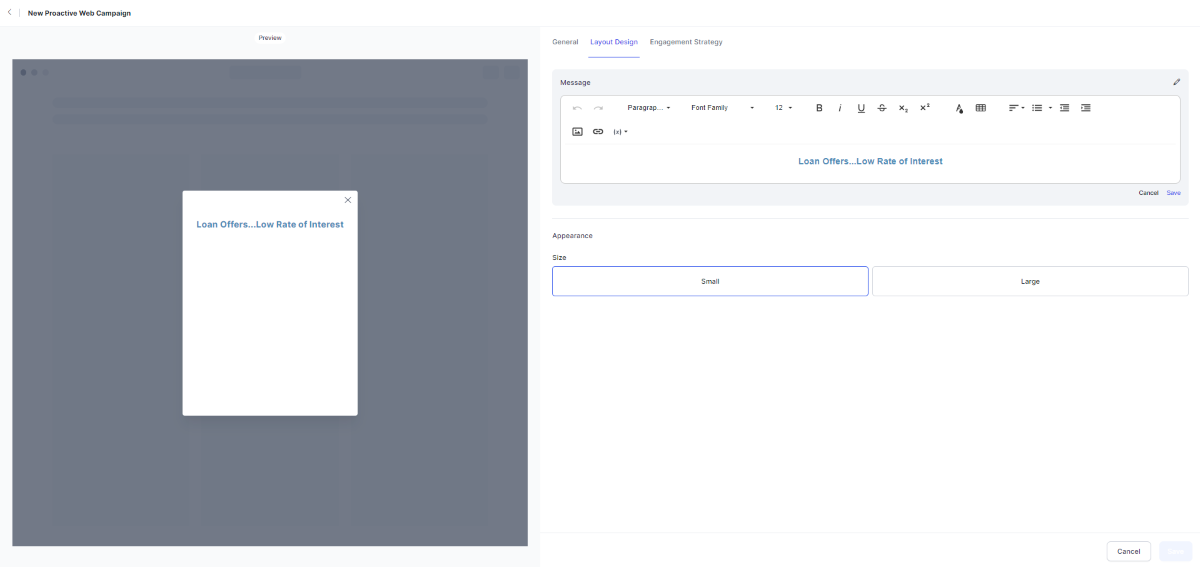Open the Paragraph style dropdown
This screenshot has width=1200, height=567.
click(x=648, y=108)
